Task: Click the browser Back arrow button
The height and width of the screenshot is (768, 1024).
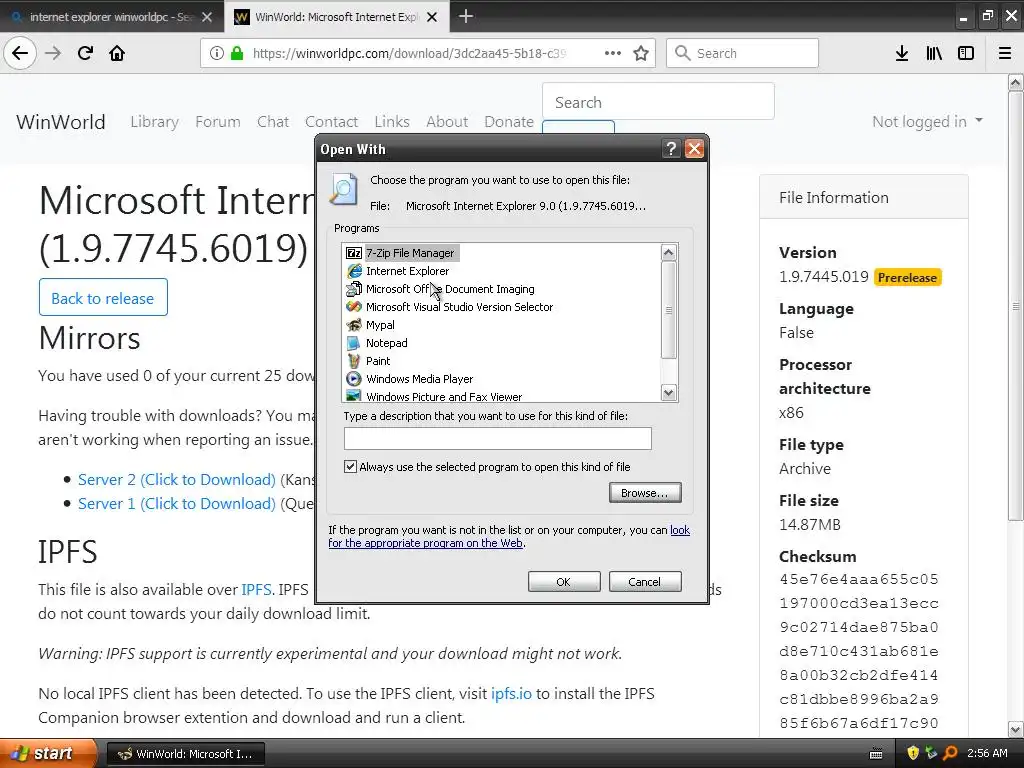Action: 20,53
